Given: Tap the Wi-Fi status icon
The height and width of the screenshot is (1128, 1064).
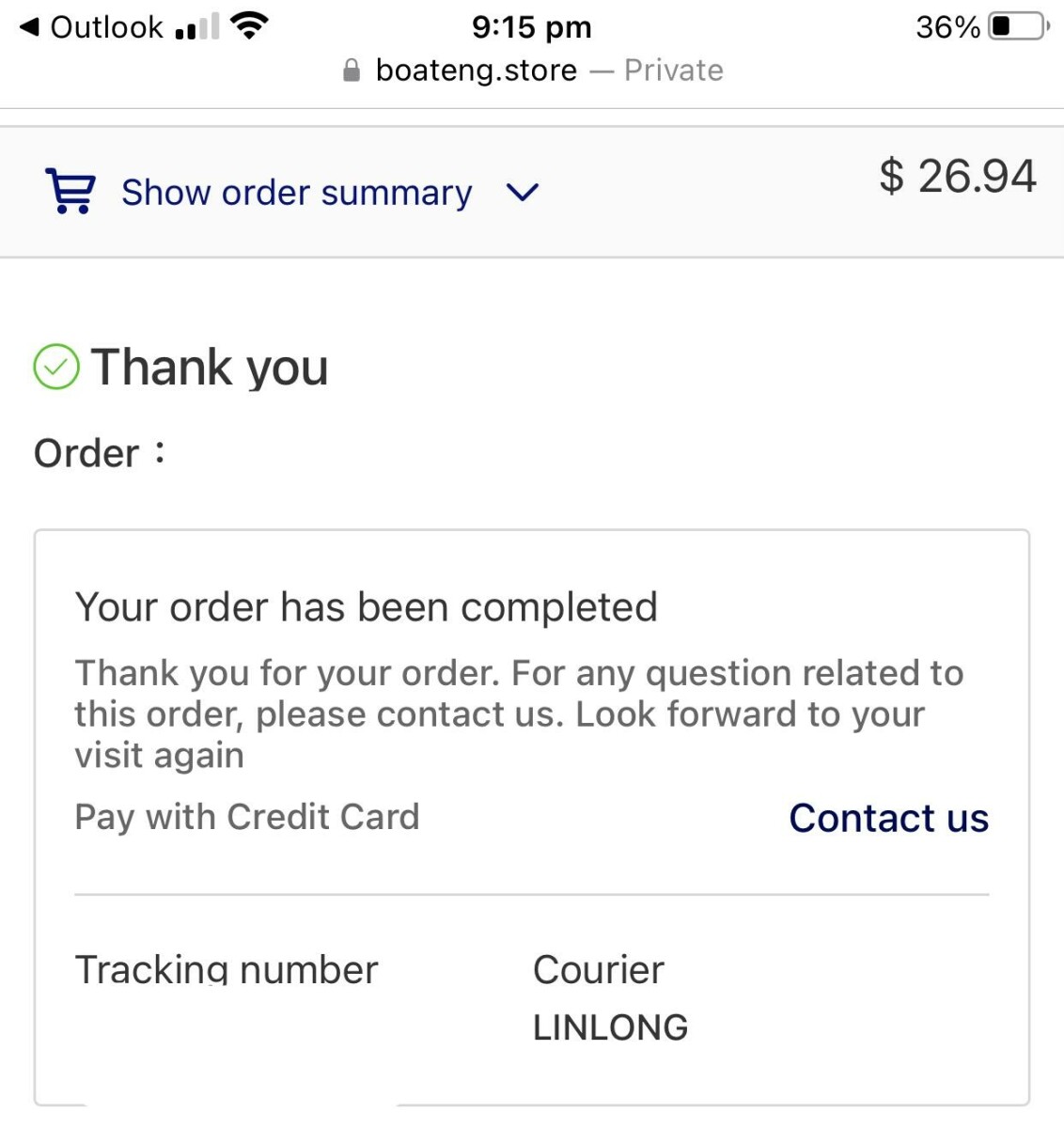Looking at the screenshot, I should tap(249, 26).
